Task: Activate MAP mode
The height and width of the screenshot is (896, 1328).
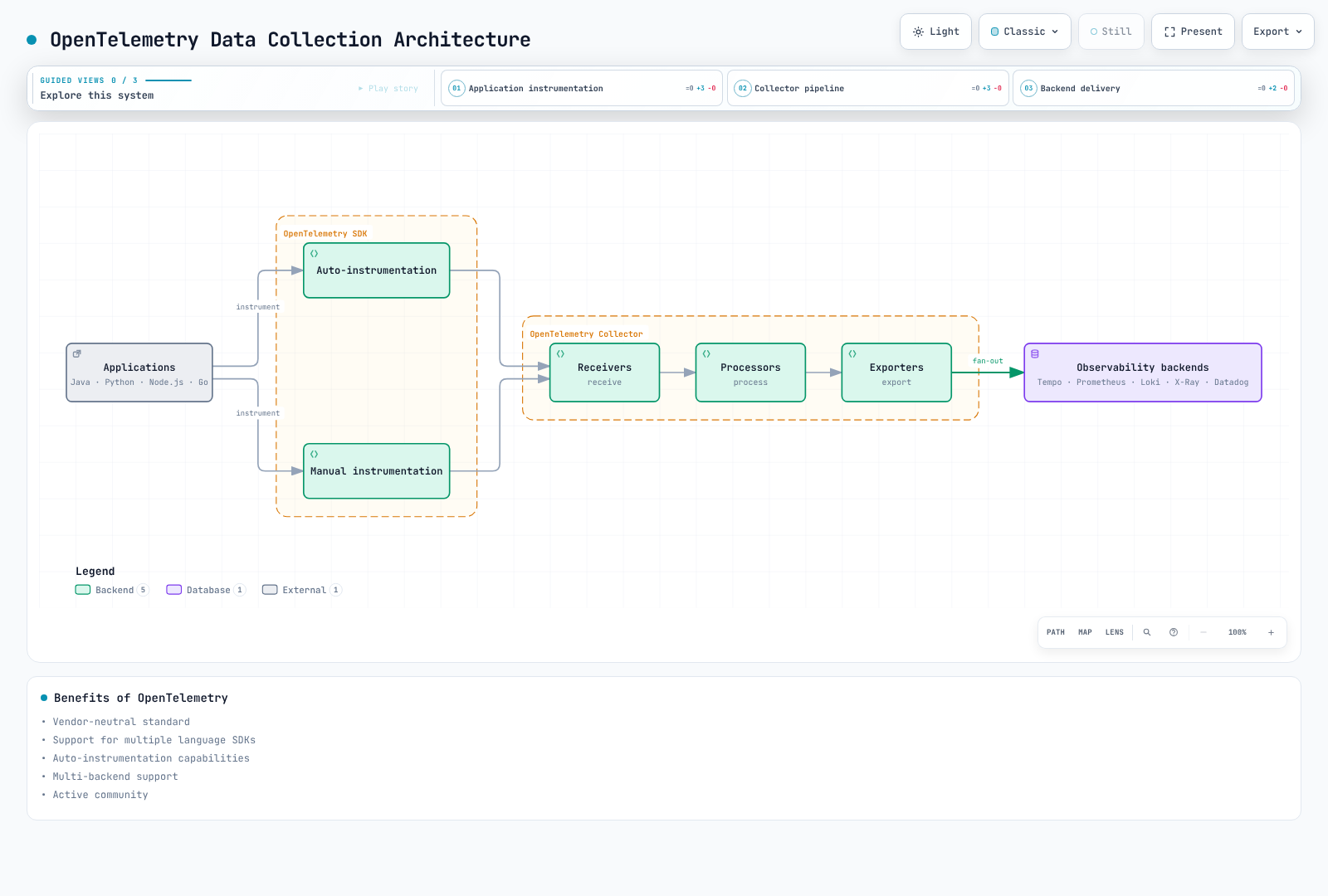Action: [1085, 632]
